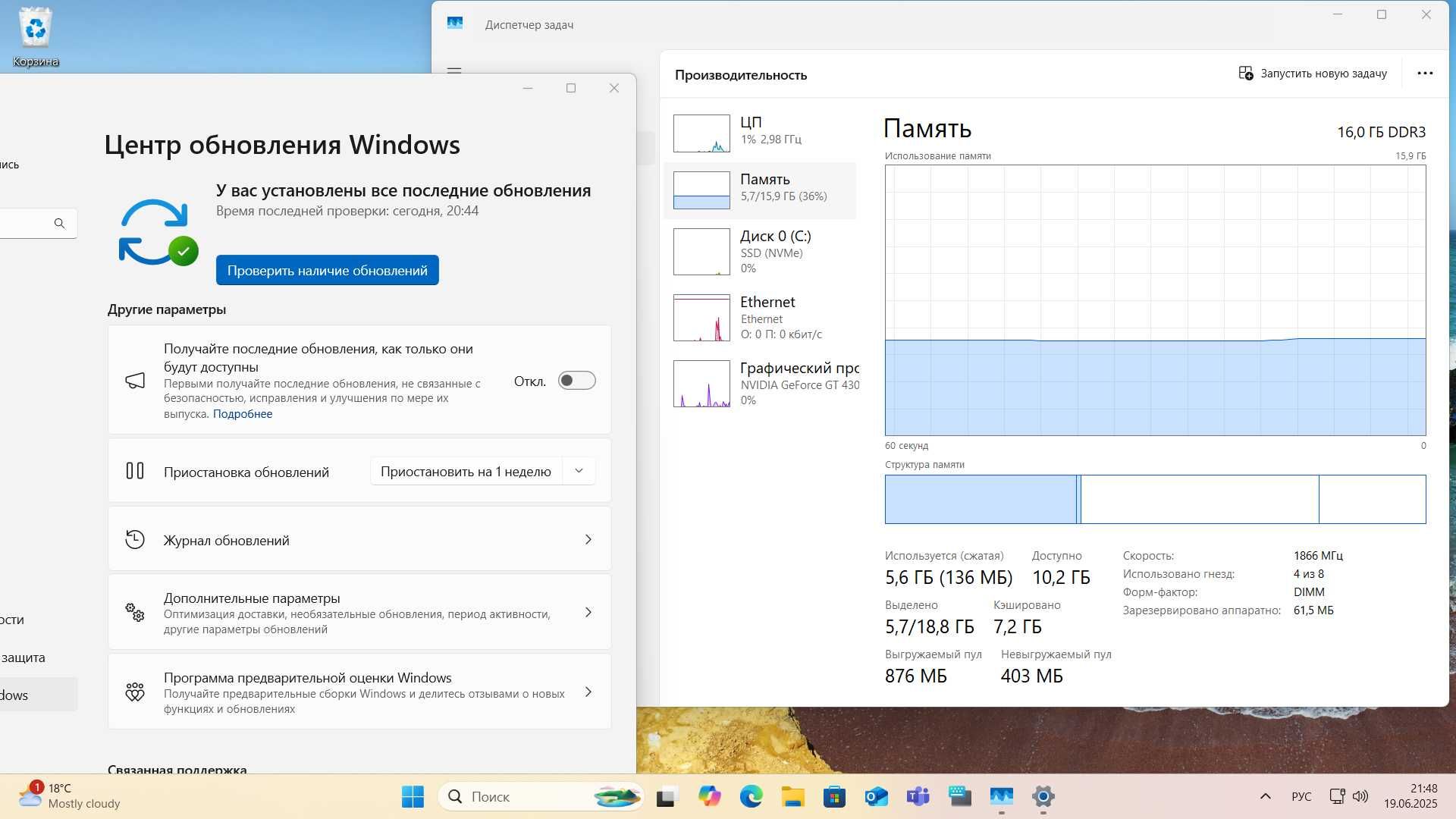Select Ethernet performance entry
Viewport: 1456px width, 819px height.
[x=760, y=318]
